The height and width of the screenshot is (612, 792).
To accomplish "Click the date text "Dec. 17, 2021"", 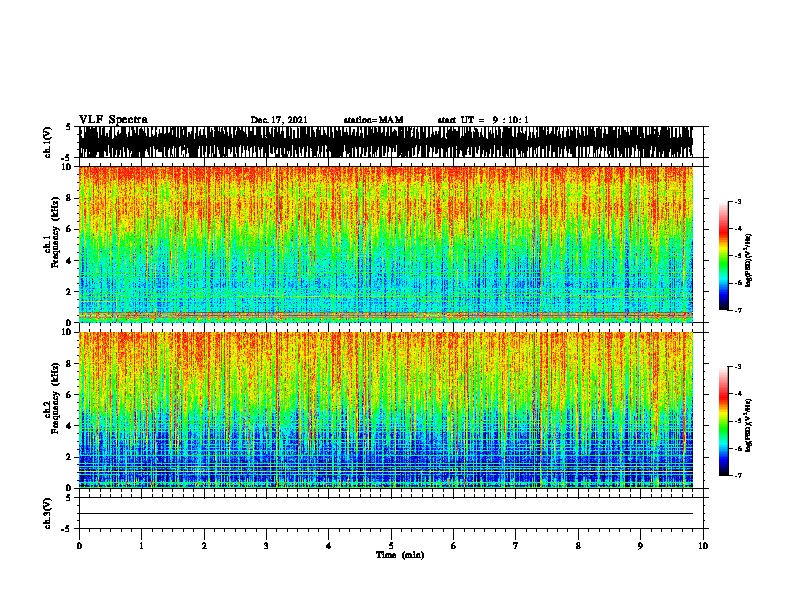I will [279, 120].
